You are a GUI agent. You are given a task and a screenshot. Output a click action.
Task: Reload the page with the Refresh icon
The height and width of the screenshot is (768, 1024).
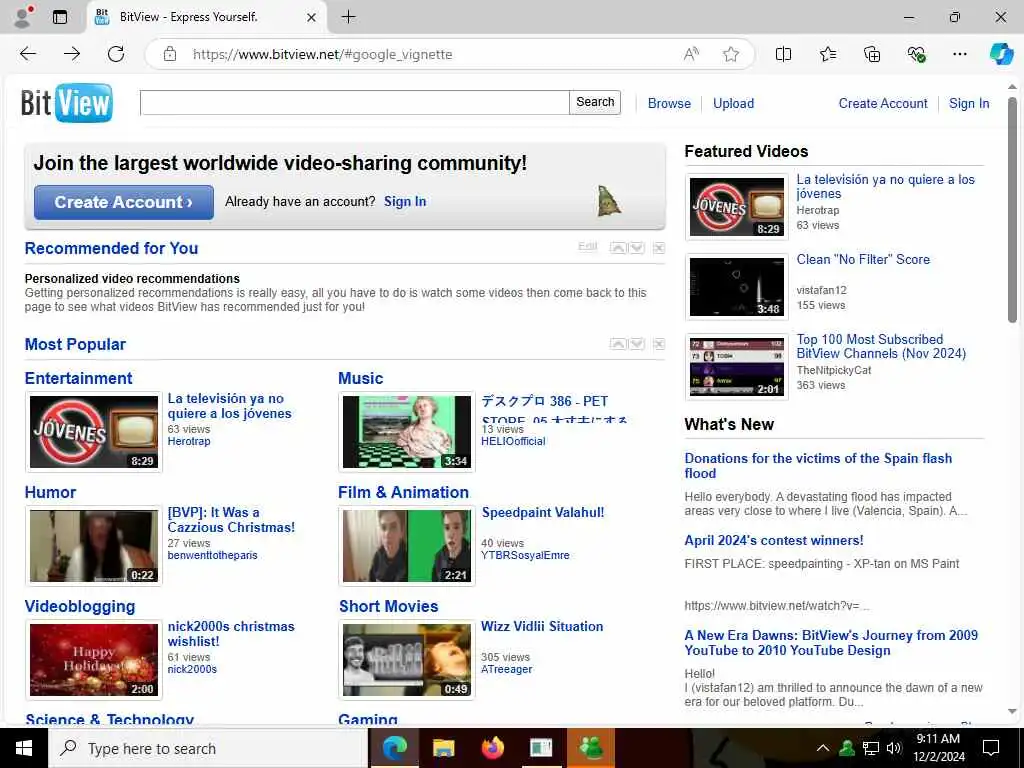[116, 54]
